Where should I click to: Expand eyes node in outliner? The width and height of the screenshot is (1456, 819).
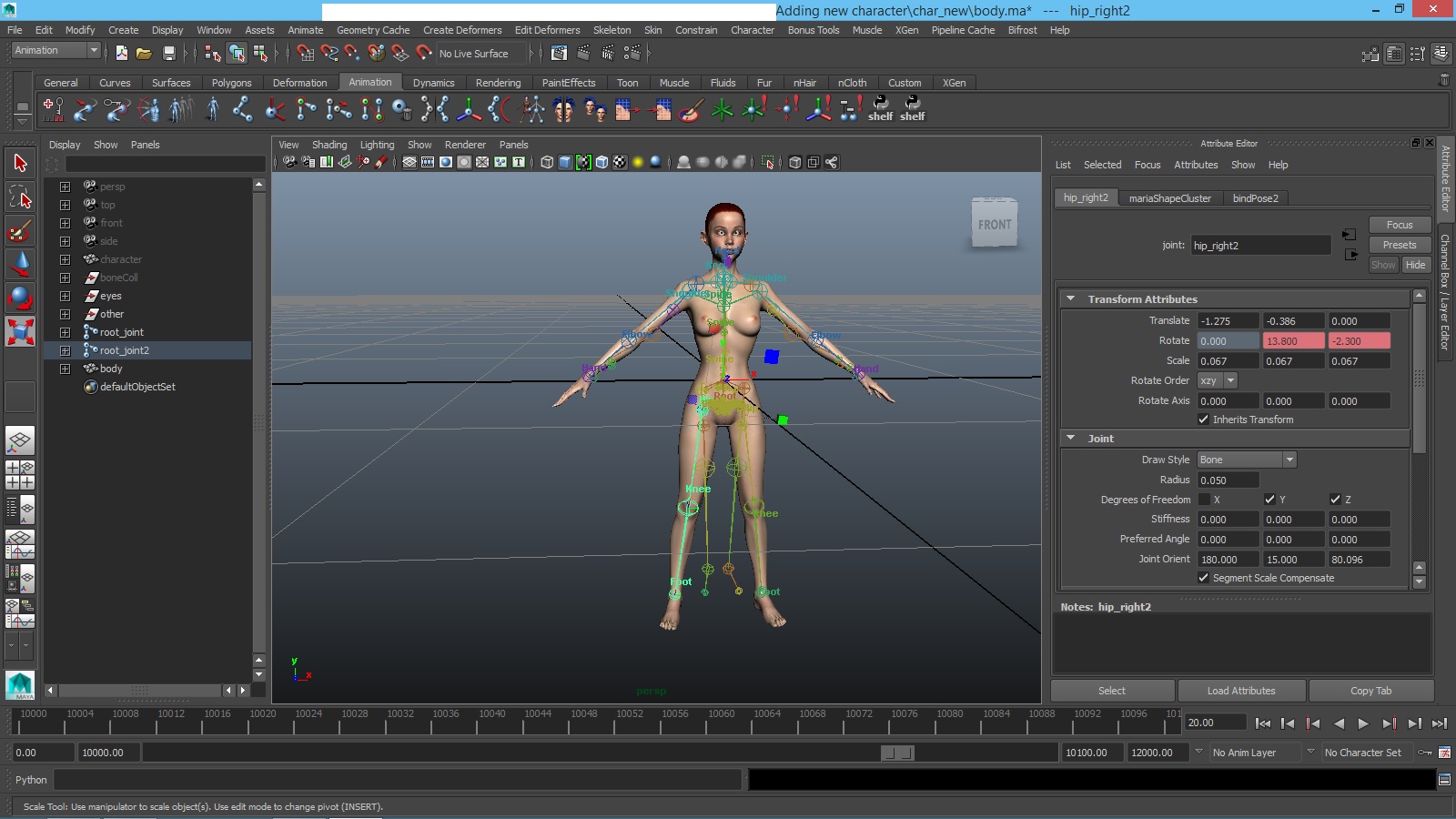coord(65,296)
